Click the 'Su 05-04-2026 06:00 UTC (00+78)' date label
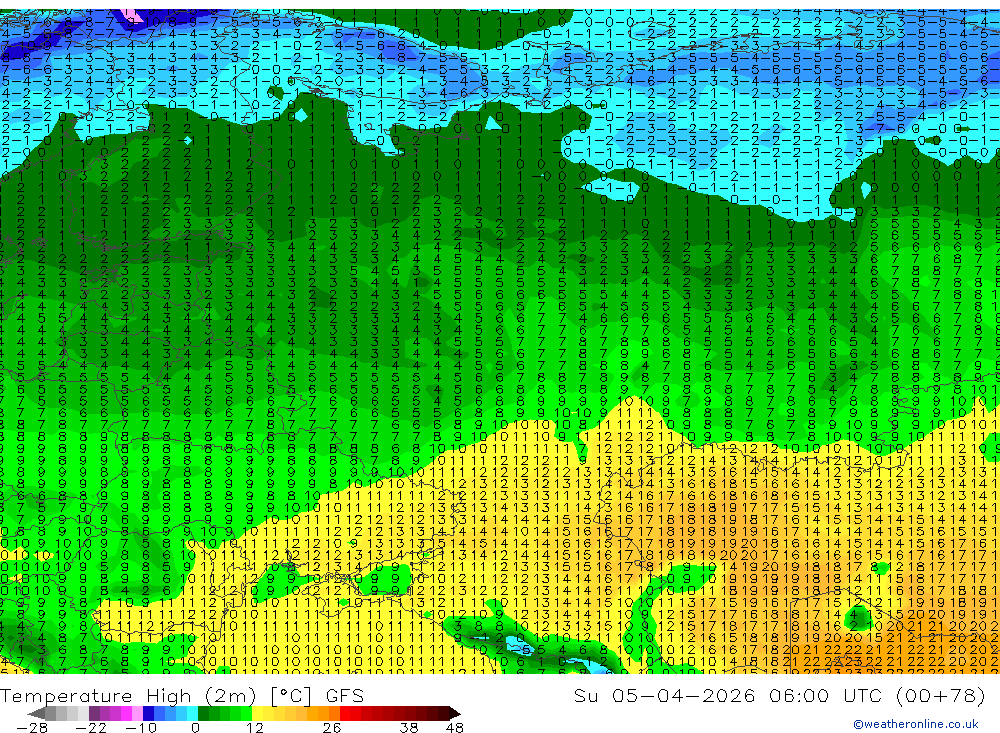Image resolution: width=1000 pixels, height=733 pixels. [x=779, y=695]
